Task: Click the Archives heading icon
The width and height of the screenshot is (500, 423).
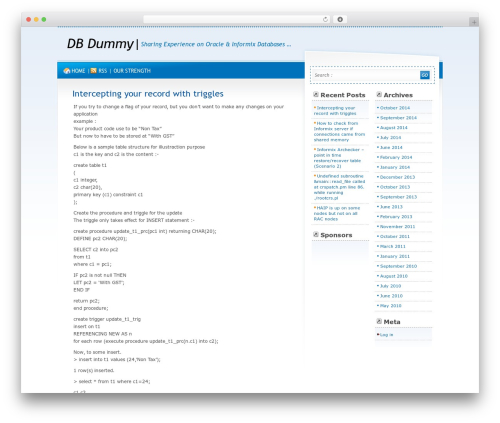Action: (x=379, y=95)
